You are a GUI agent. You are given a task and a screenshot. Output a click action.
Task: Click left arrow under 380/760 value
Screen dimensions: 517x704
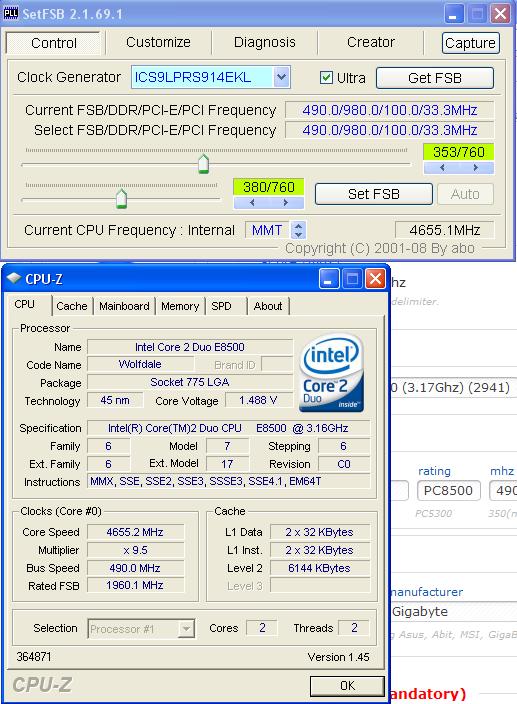tap(252, 202)
